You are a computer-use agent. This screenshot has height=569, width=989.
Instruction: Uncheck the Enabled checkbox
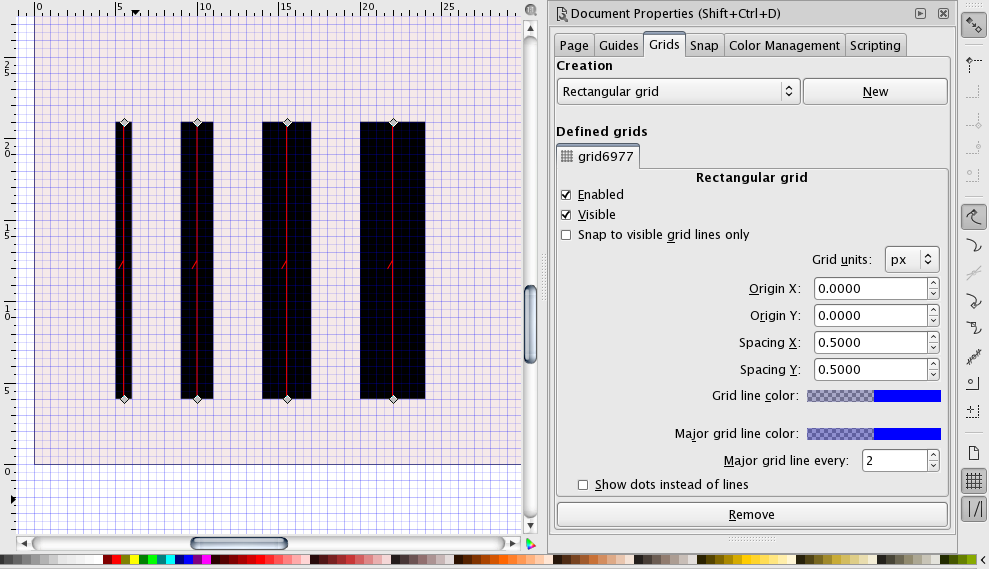click(566, 195)
